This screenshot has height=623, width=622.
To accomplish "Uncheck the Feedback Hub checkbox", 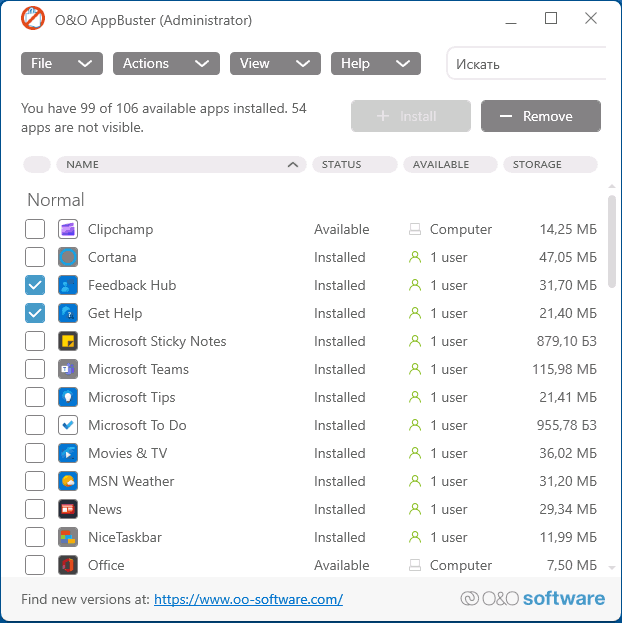I will pos(35,285).
